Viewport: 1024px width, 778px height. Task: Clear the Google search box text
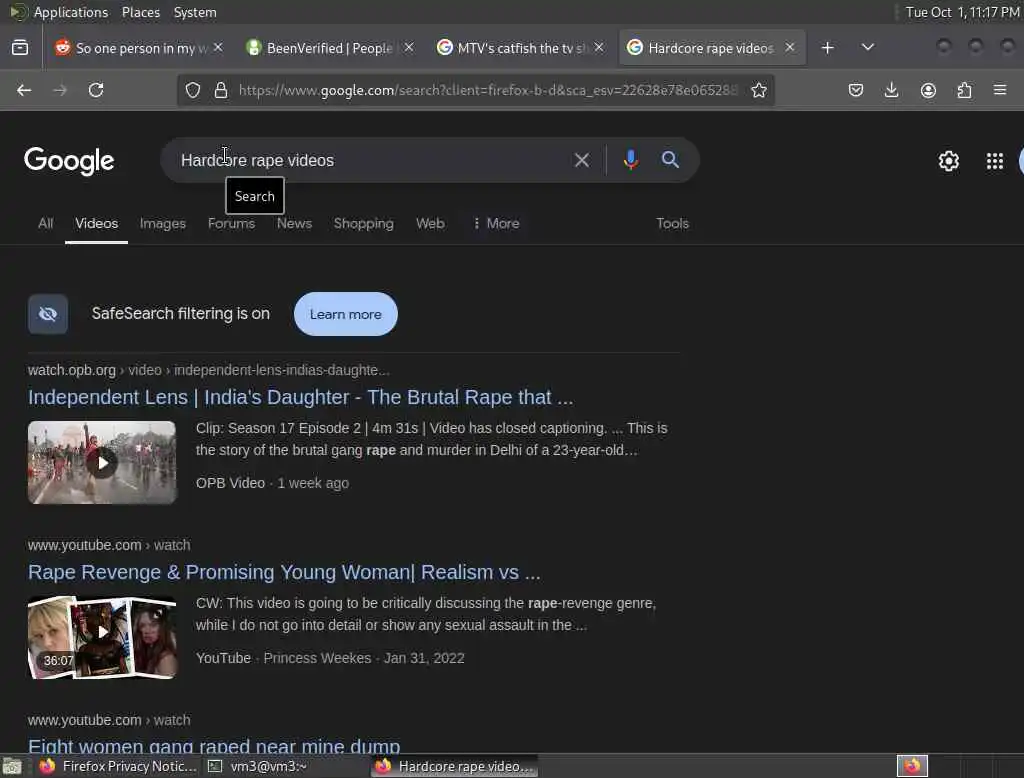[x=581, y=160]
